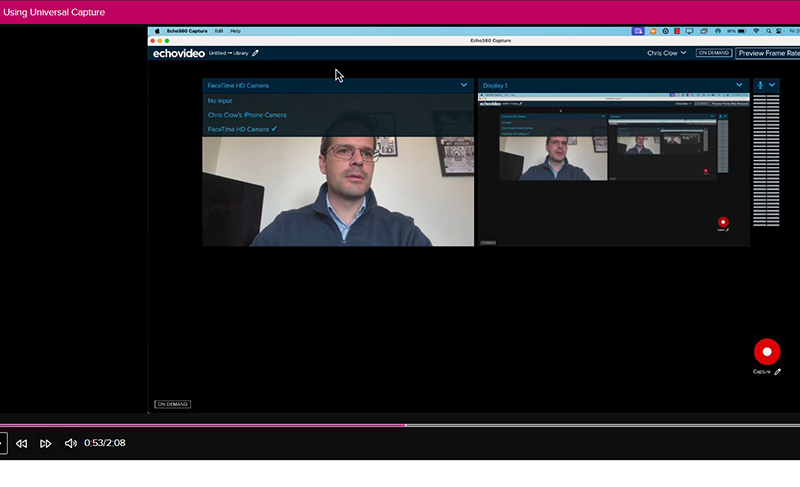Open the microphone input selector icon
Image resolution: width=800 pixels, height=487 pixels.
pyautogui.click(x=760, y=85)
